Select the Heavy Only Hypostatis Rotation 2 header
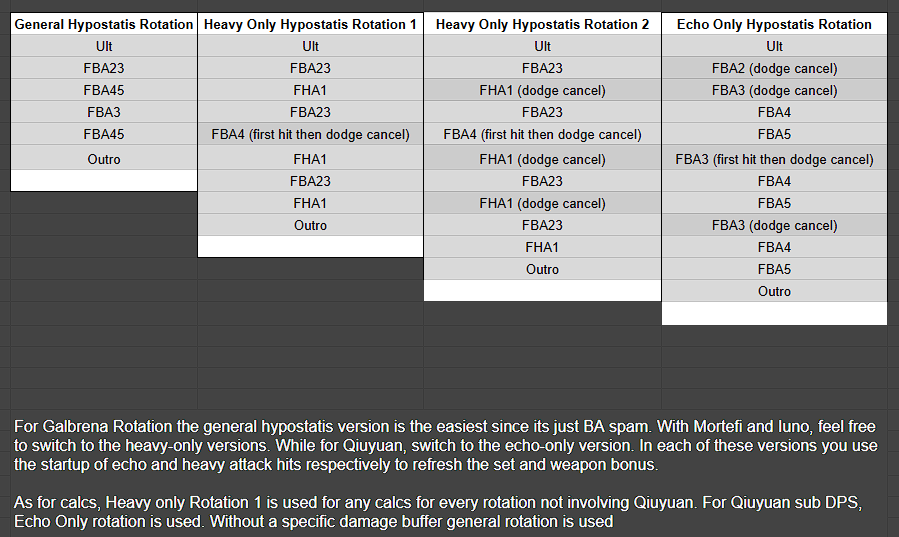 click(542, 24)
